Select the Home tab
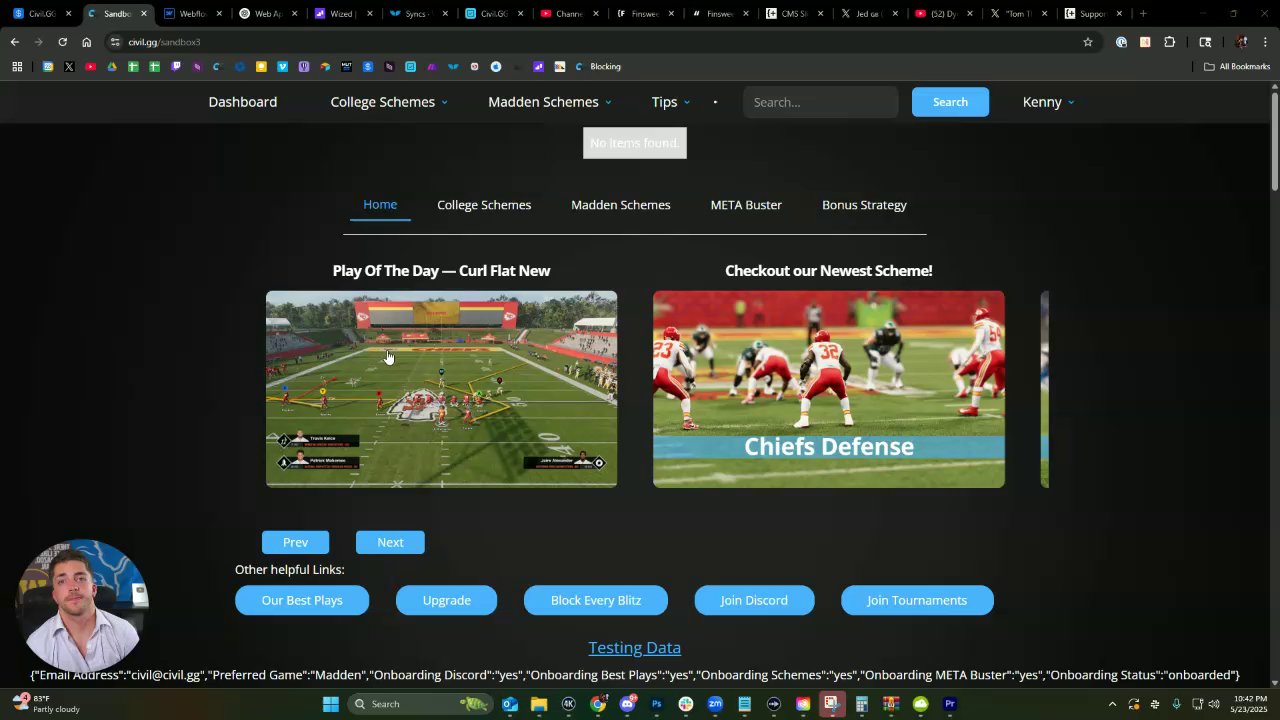Viewport: 1280px width, 720px height. pyautogui.click(x=380, y=204)
